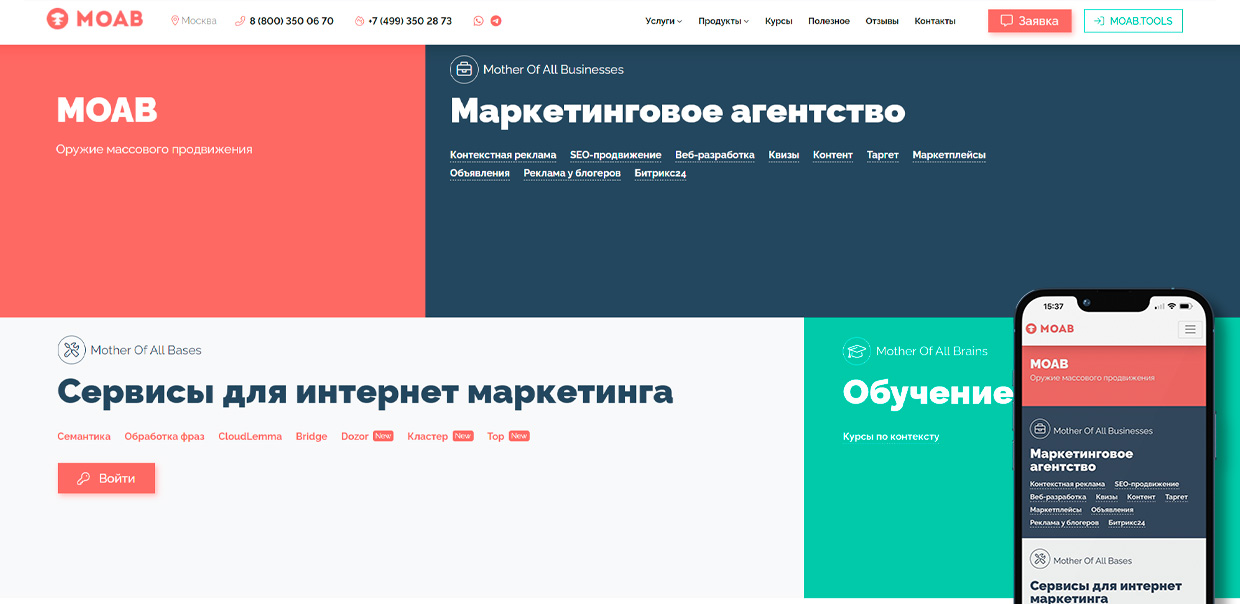Open the Dozor tool link
1240x604 pixels.
tap(355, 437)
